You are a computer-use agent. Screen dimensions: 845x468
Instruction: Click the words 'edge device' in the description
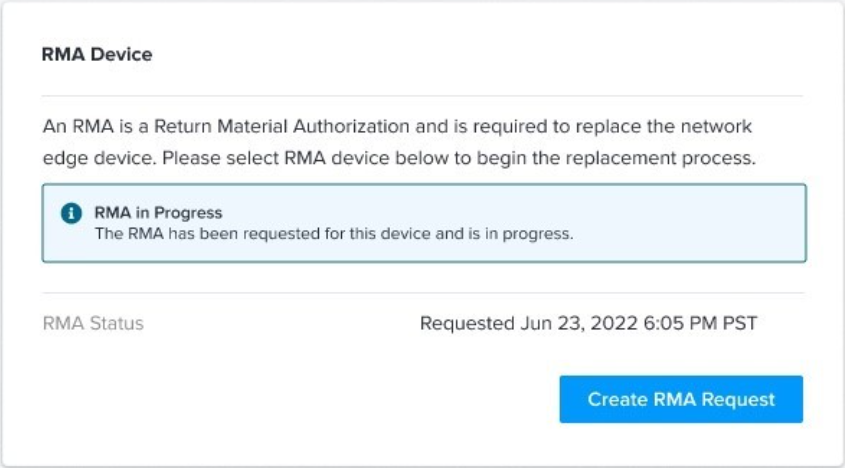[x=100, y=159]
